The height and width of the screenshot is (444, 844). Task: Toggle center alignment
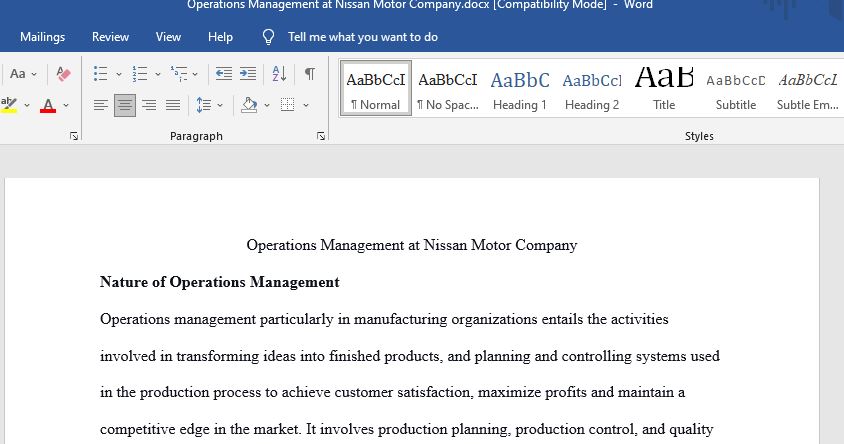[x=125, y=105]
